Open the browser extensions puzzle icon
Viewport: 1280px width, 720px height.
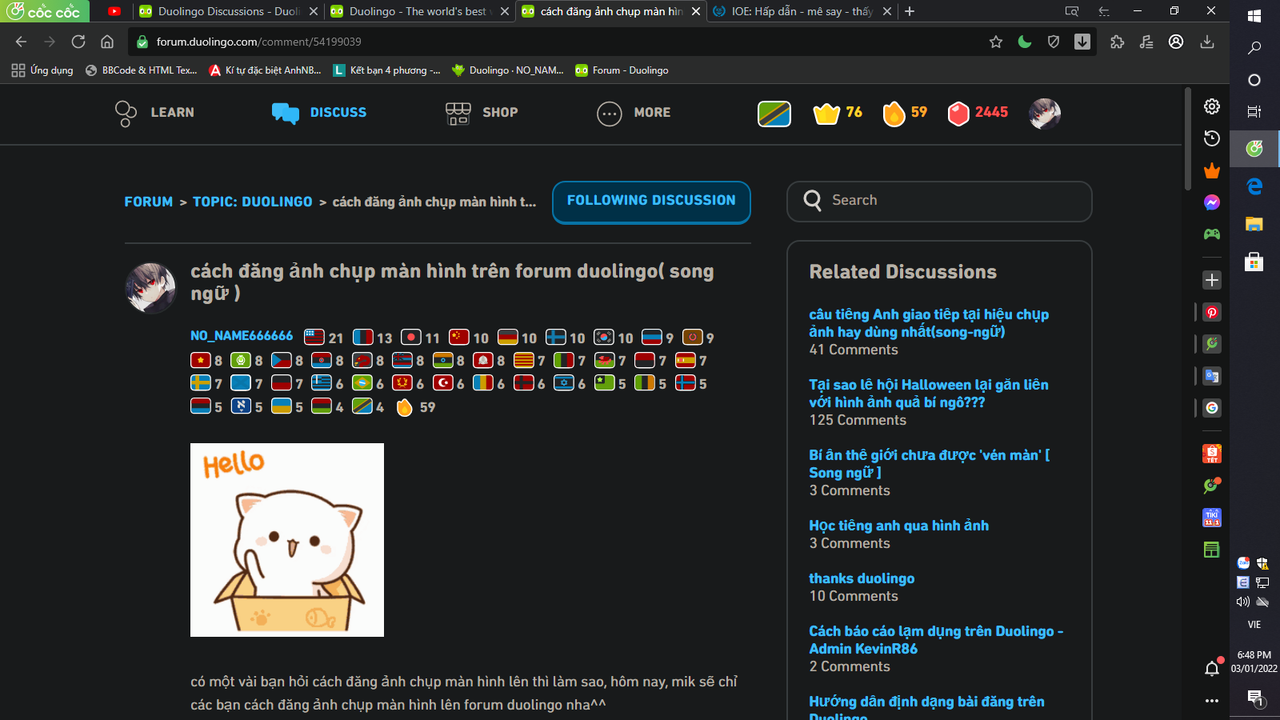coord(1118,42)
